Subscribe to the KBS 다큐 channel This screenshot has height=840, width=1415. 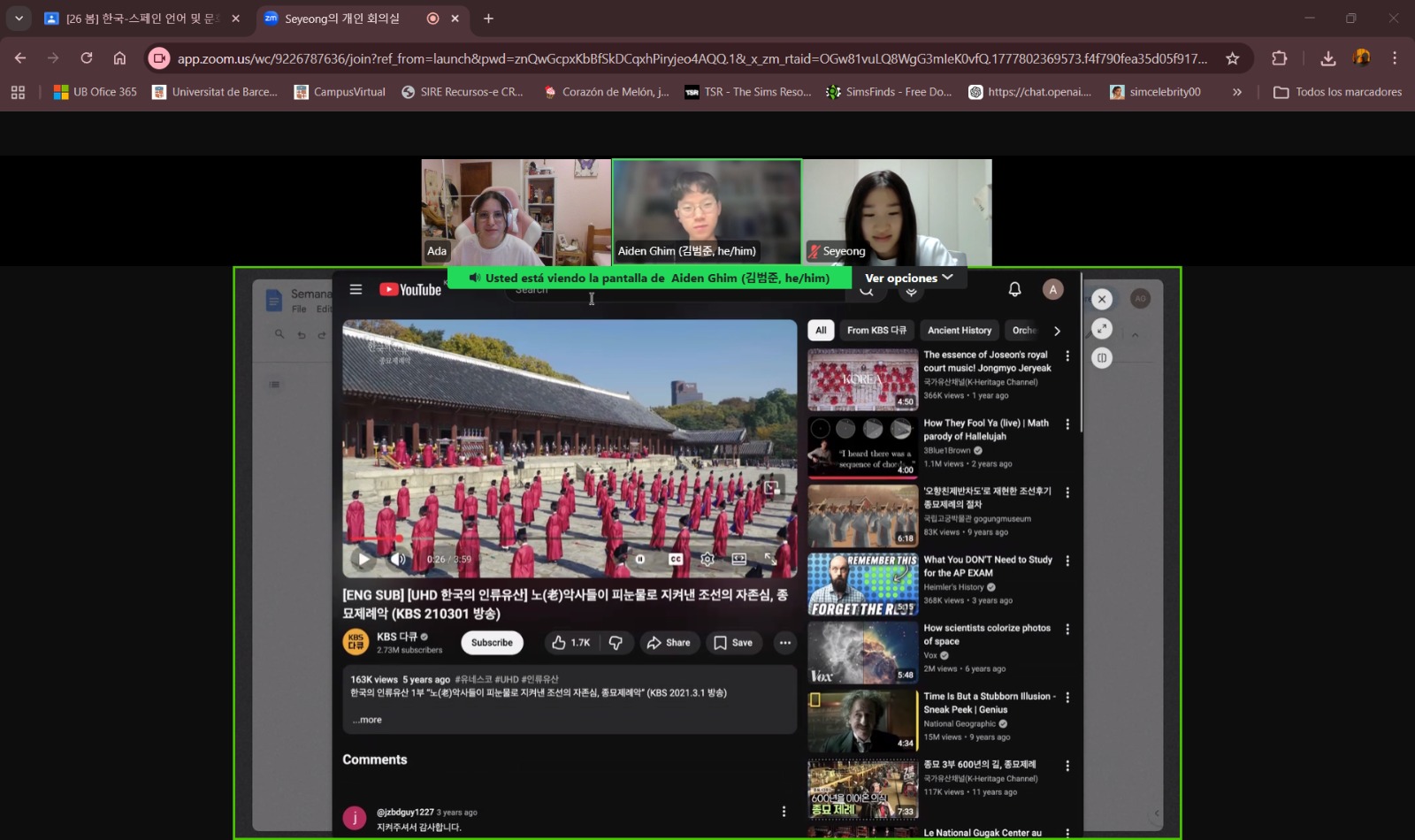[492, 643]
